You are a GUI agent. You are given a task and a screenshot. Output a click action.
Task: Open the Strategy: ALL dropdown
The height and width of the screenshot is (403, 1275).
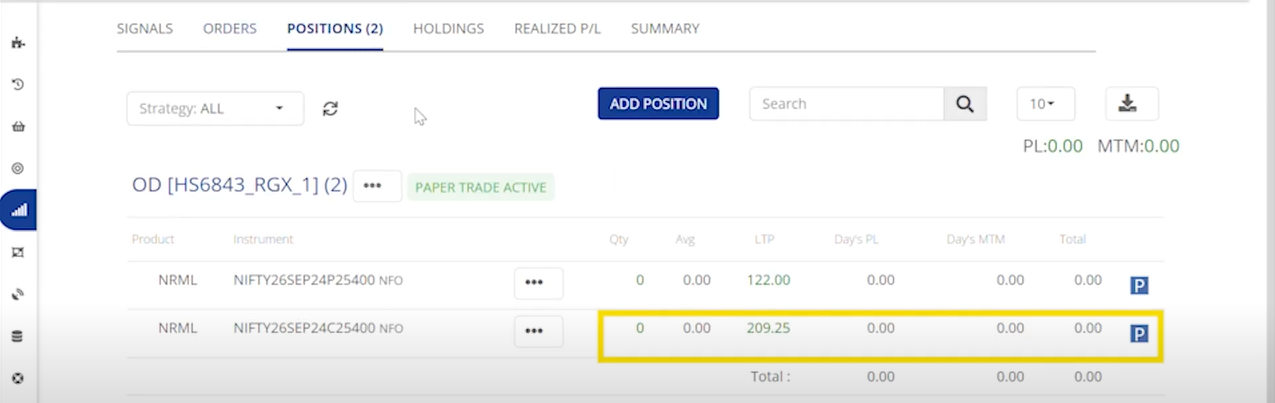[x=215, y=108]
